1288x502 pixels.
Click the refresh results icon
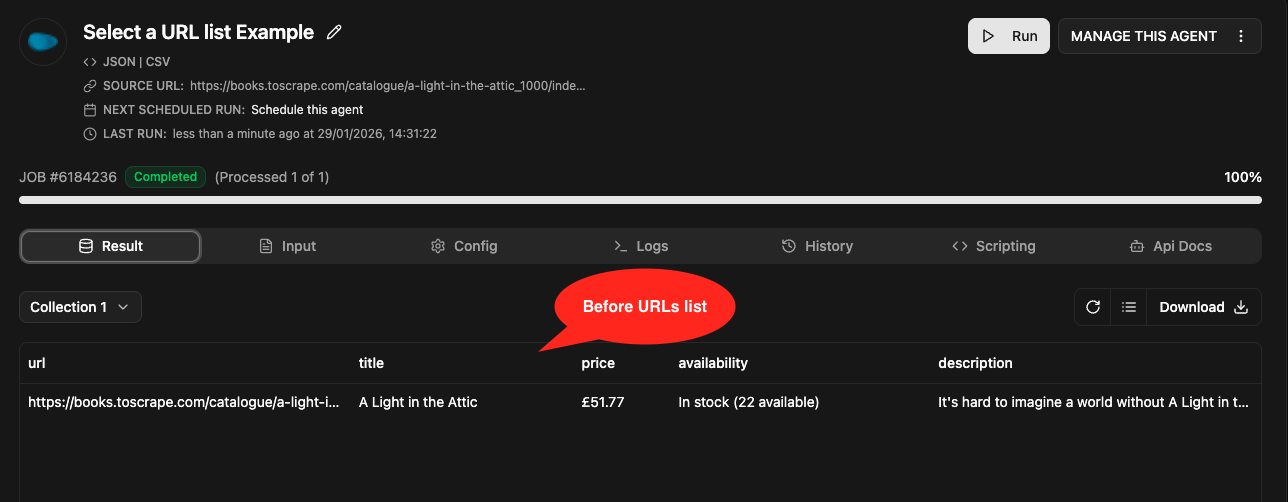[x=1093, y=307]
